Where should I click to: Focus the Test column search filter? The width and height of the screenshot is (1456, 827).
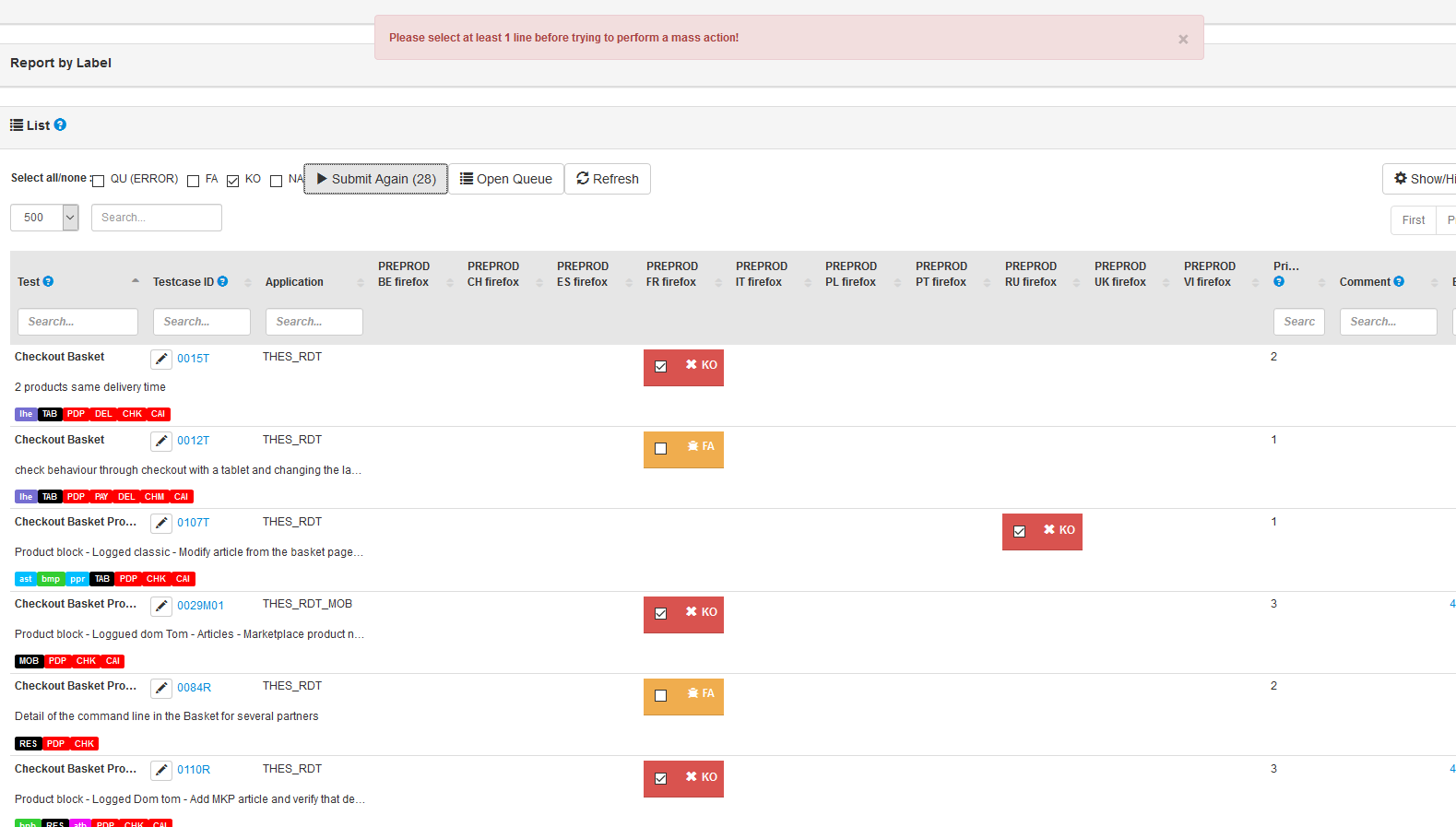point(77,322)
